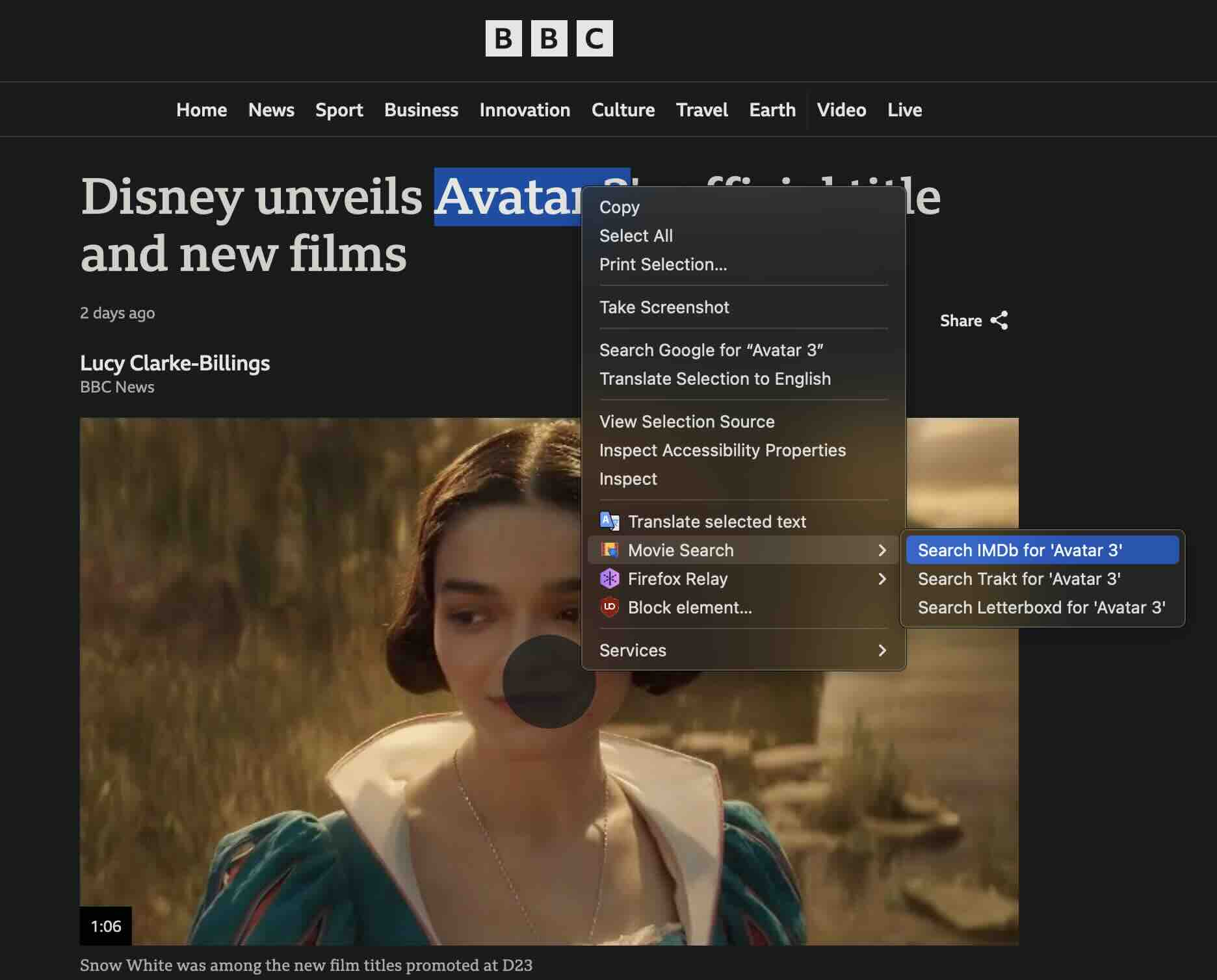
Task: Choose Select All in context menu
Action: tap(744, 235)
